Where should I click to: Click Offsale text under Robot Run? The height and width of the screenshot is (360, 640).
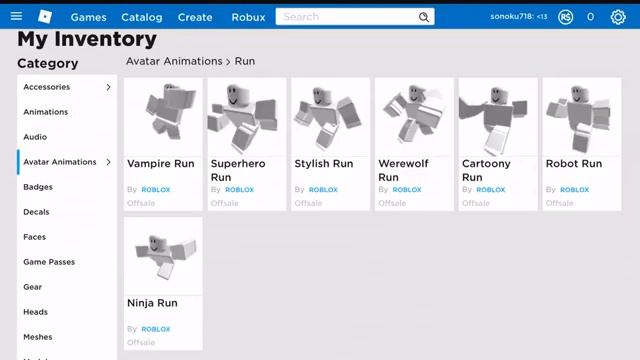pos(560,203)
